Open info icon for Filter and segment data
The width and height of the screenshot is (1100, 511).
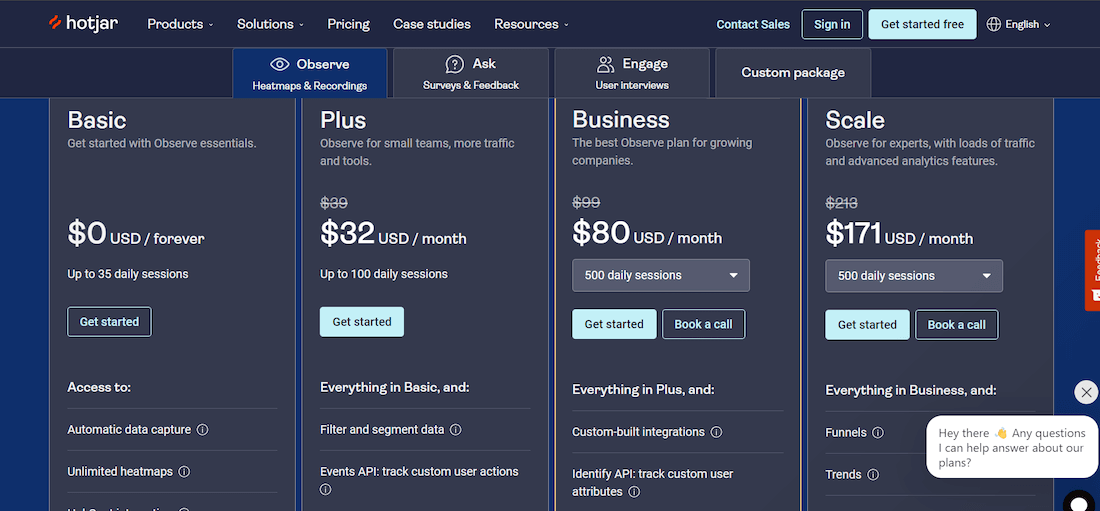455,430
